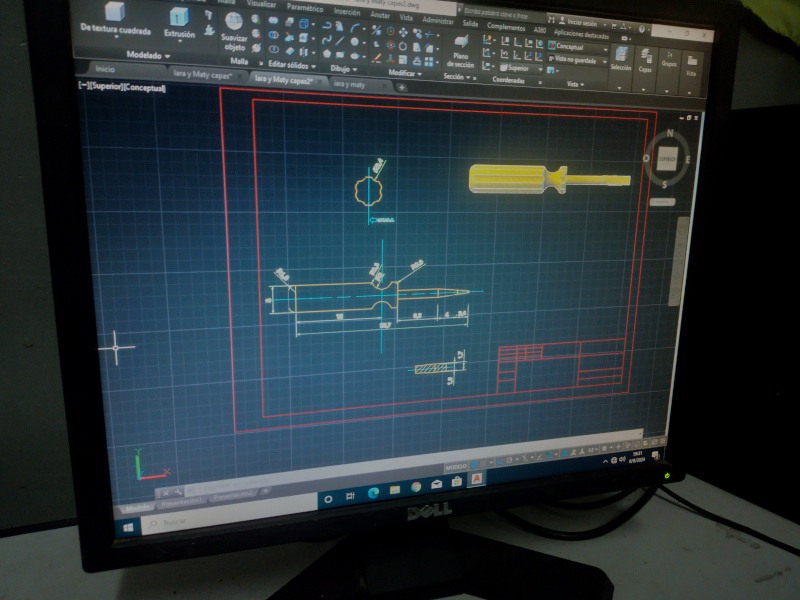Viewport: 800px width, 600px height.
Task: Click the Capas layers panel icon
Action: (x=646, y=58)
